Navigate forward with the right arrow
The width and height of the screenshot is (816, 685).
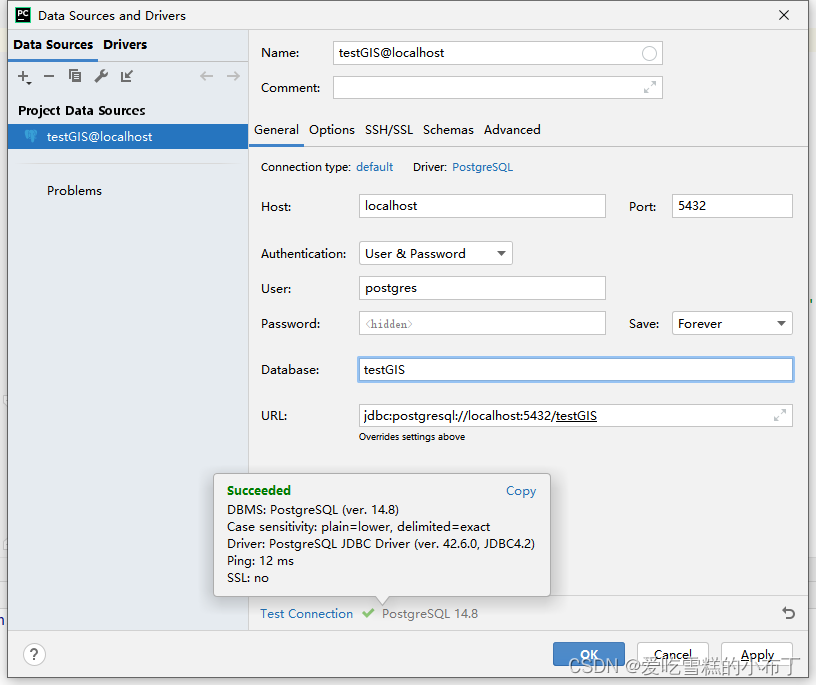coord(233,77)
